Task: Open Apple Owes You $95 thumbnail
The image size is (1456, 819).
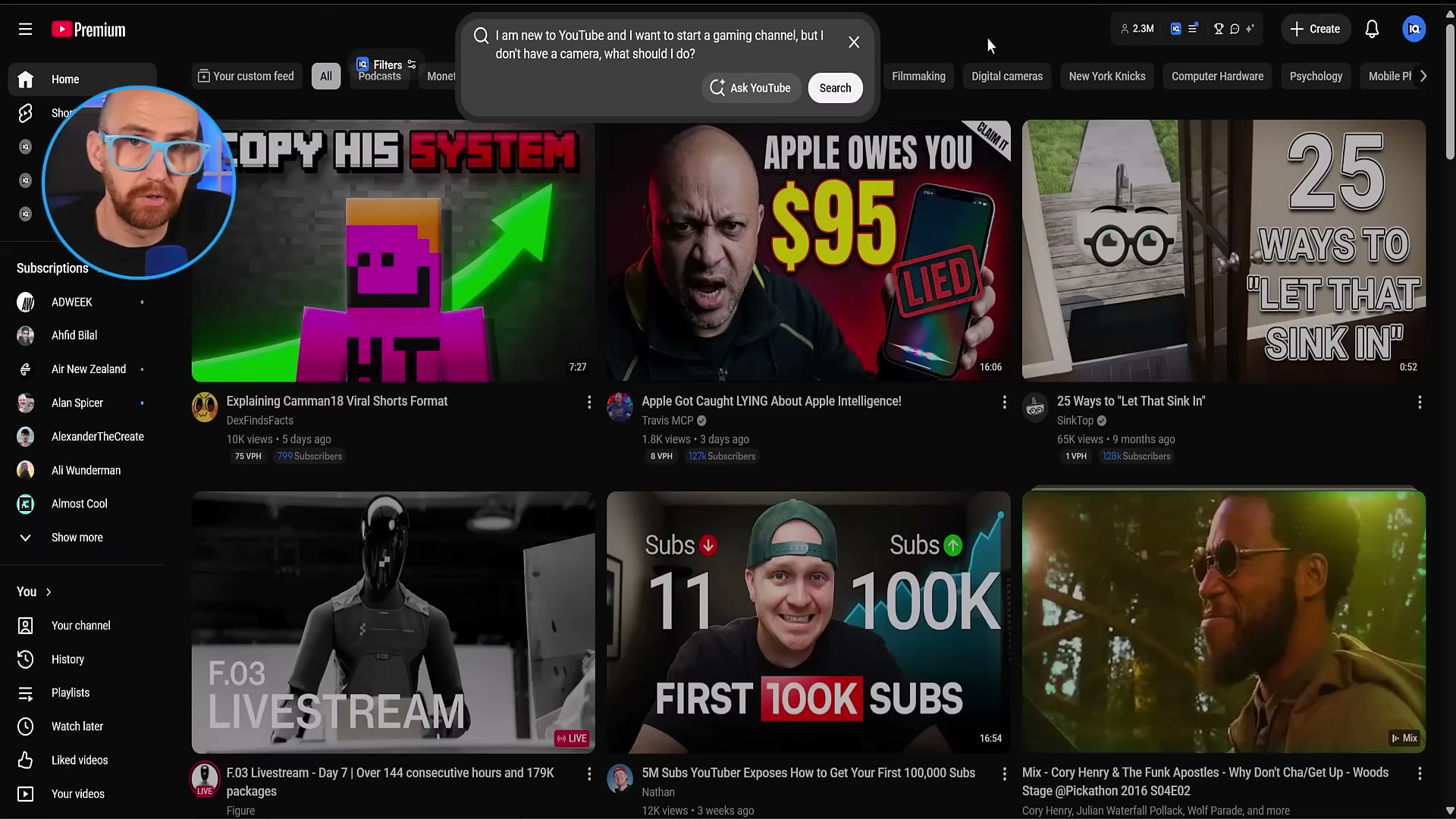Action: tap(808, 250)
